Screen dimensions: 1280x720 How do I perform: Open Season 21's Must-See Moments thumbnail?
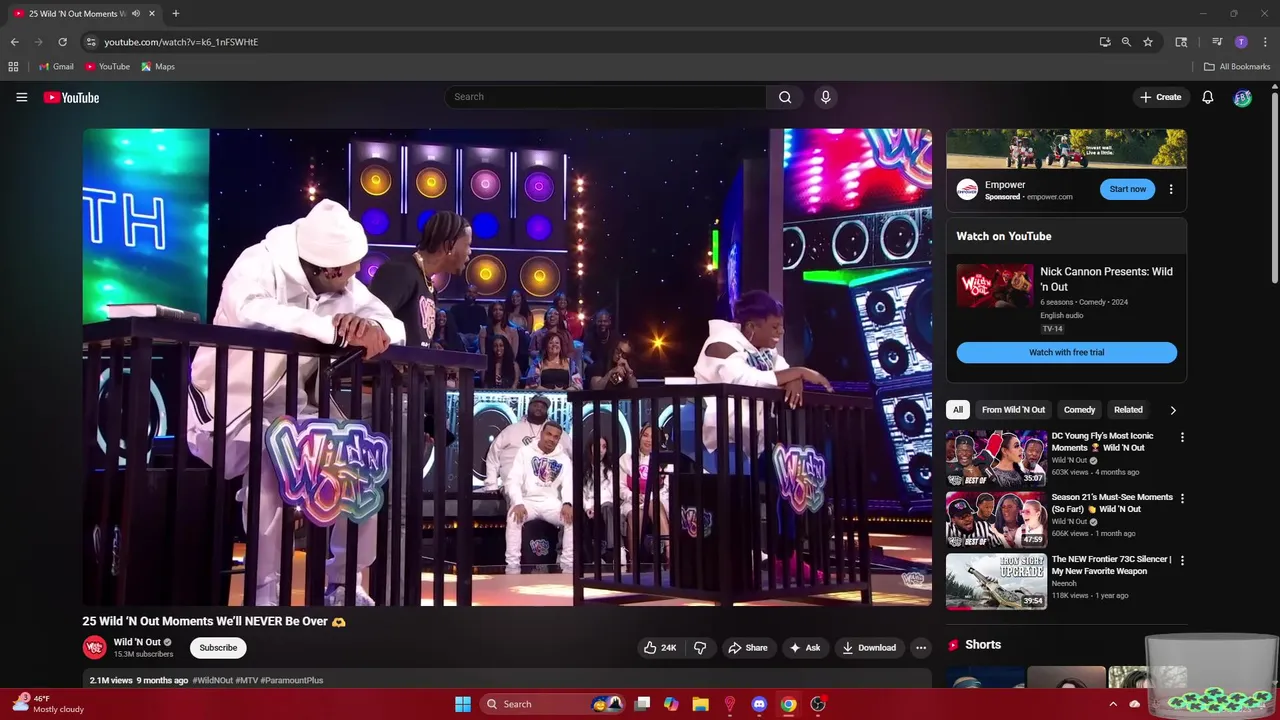point(996,519)
